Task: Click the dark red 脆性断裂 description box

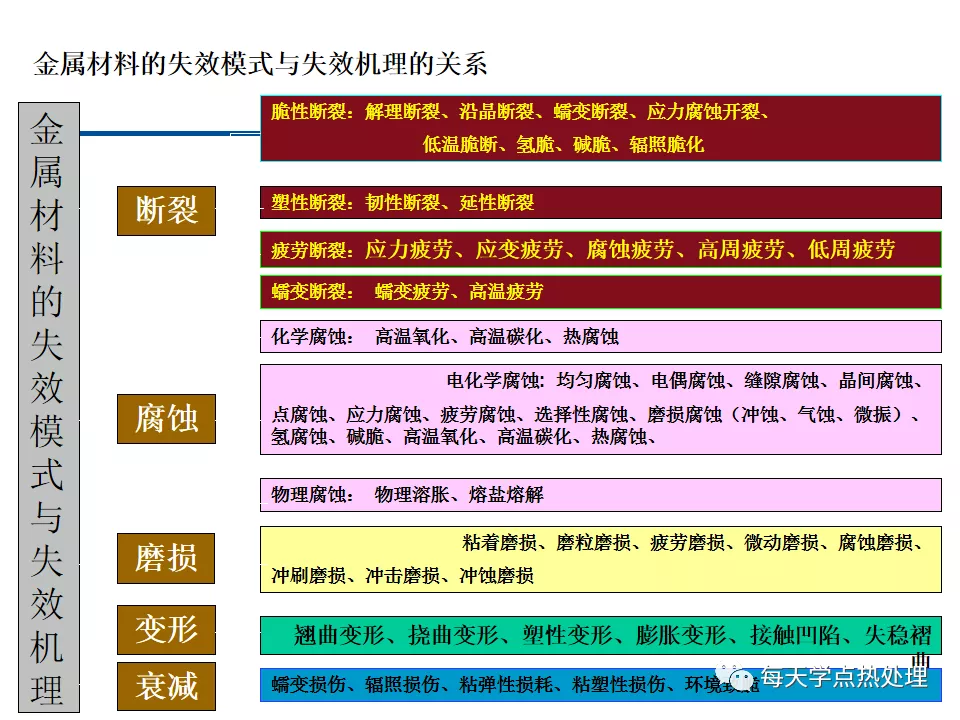Action: pos(600,128)
